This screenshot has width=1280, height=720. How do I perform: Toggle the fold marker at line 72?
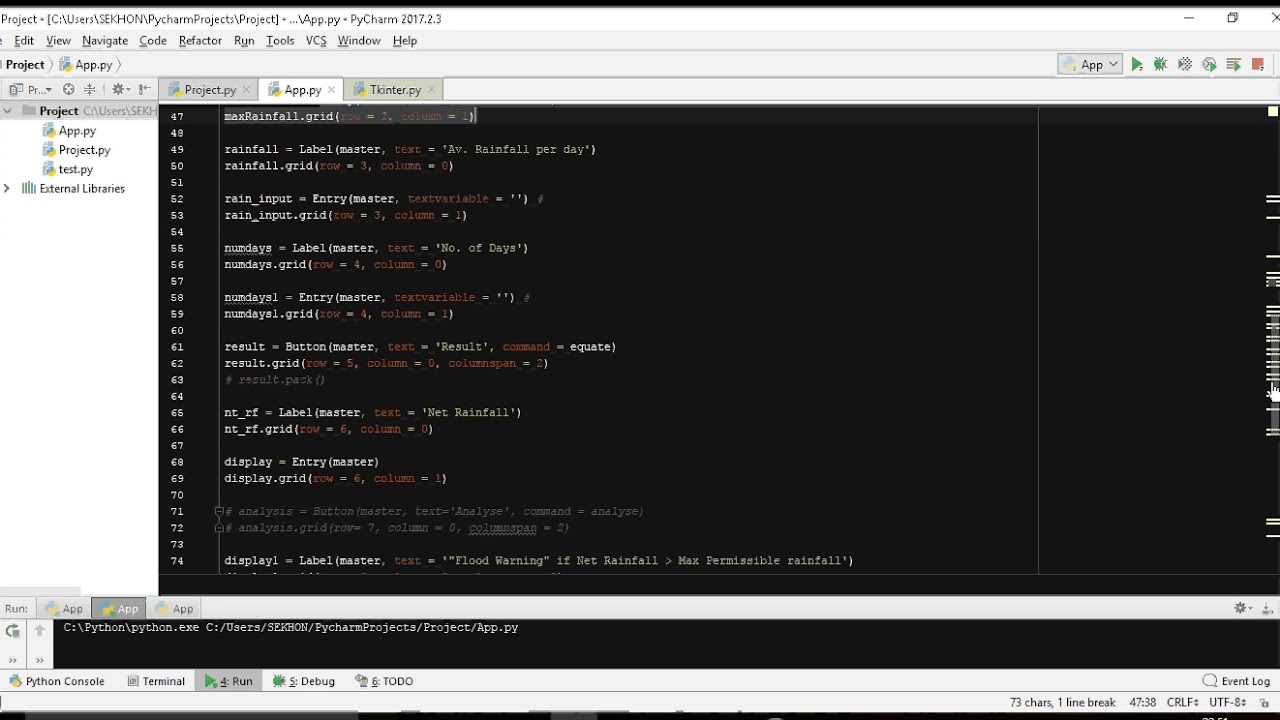[x=218, y=527]
